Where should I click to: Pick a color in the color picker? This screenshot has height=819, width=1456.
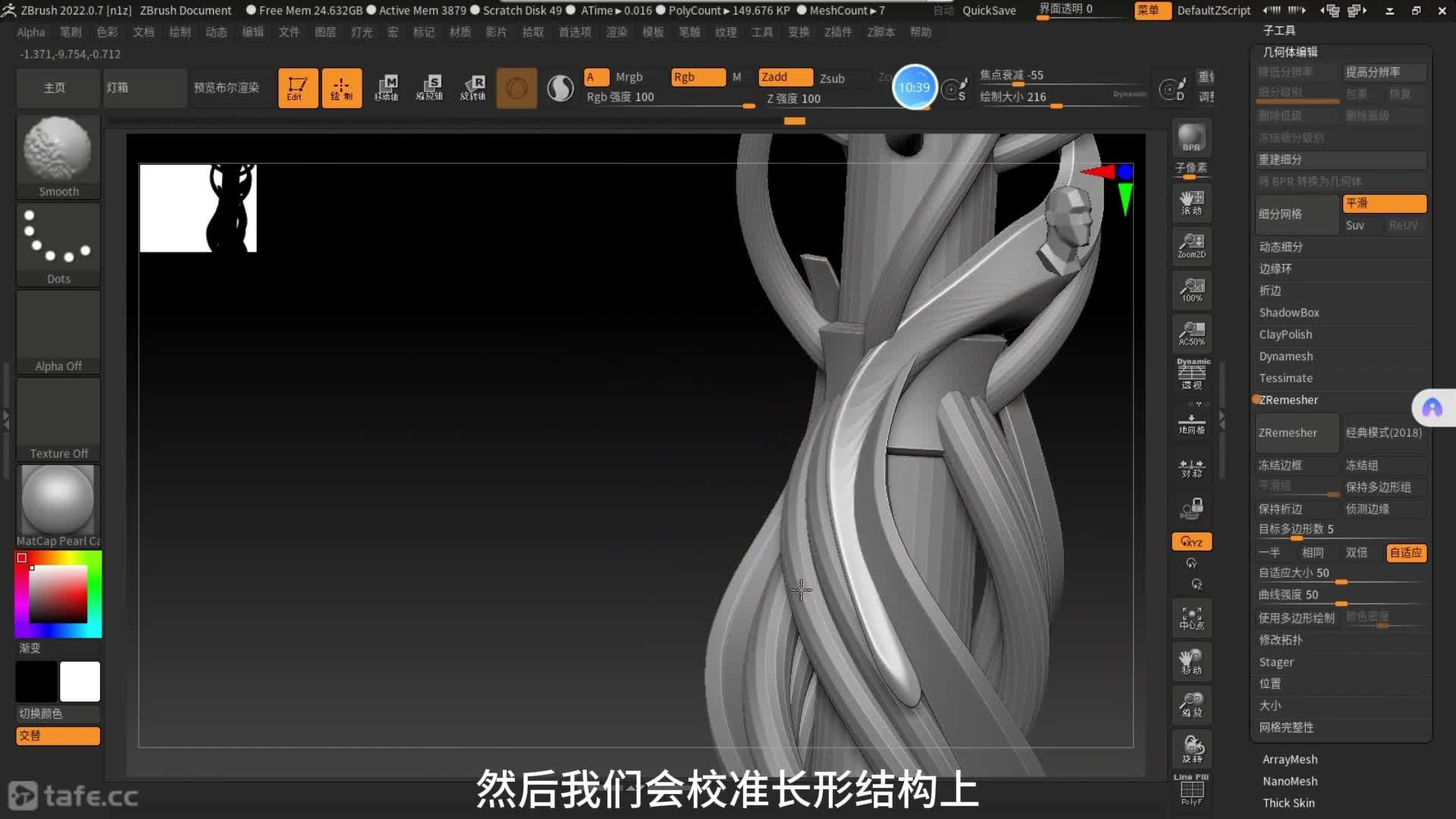(58, 594)
